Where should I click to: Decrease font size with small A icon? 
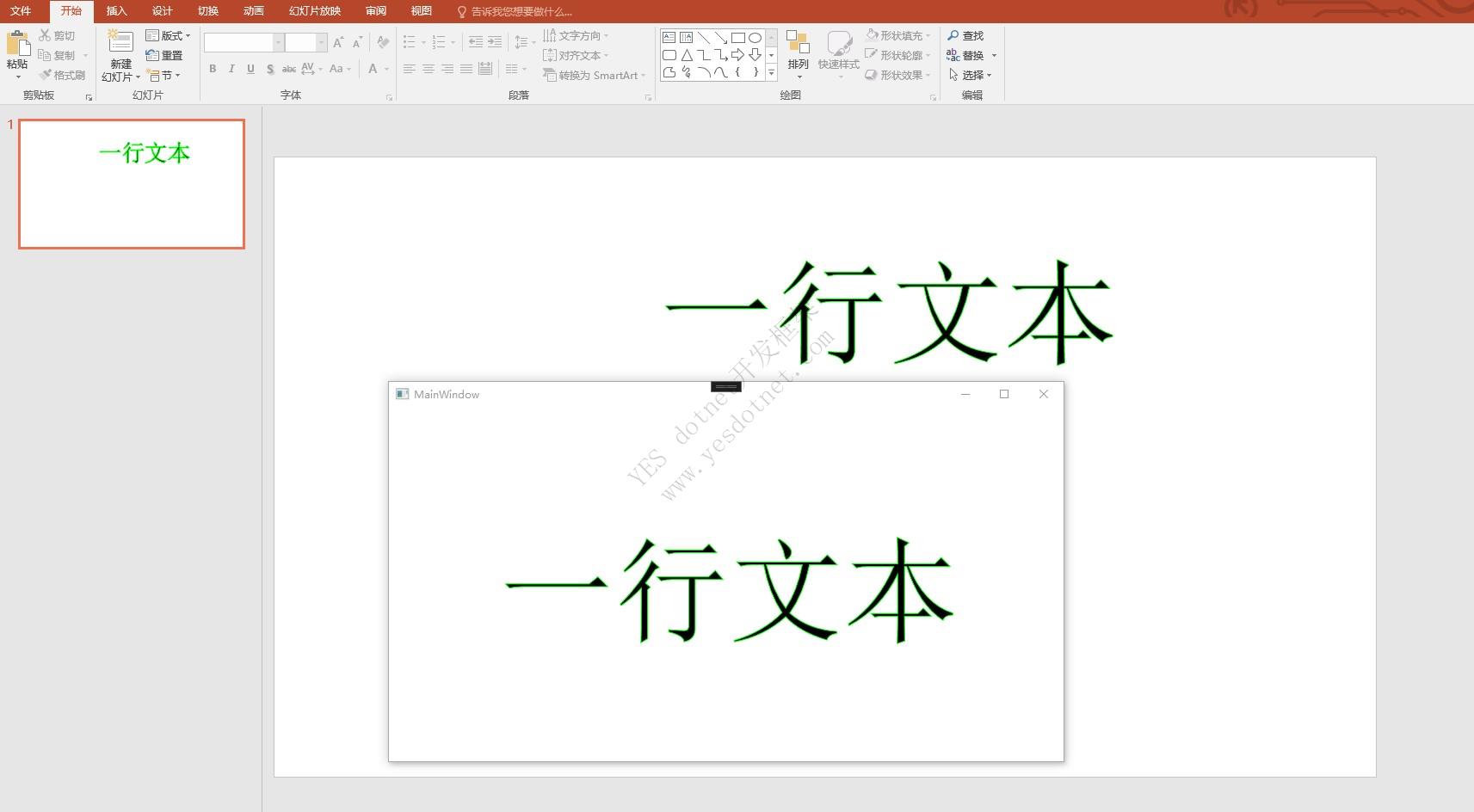tap(357, 42)
